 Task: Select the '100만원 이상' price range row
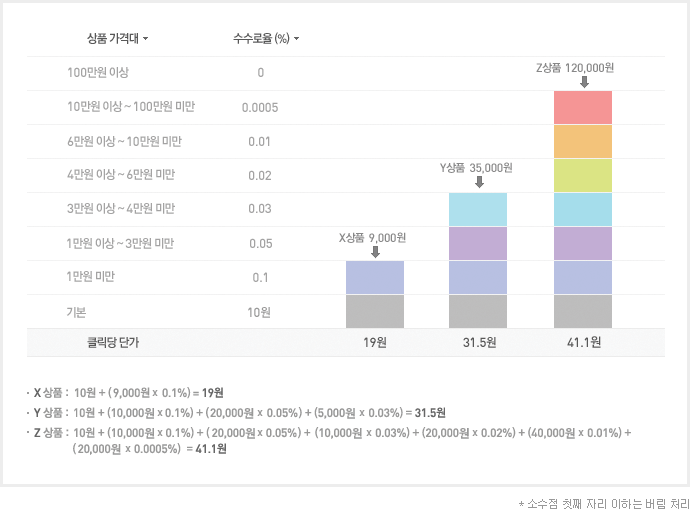click(98, 73)
